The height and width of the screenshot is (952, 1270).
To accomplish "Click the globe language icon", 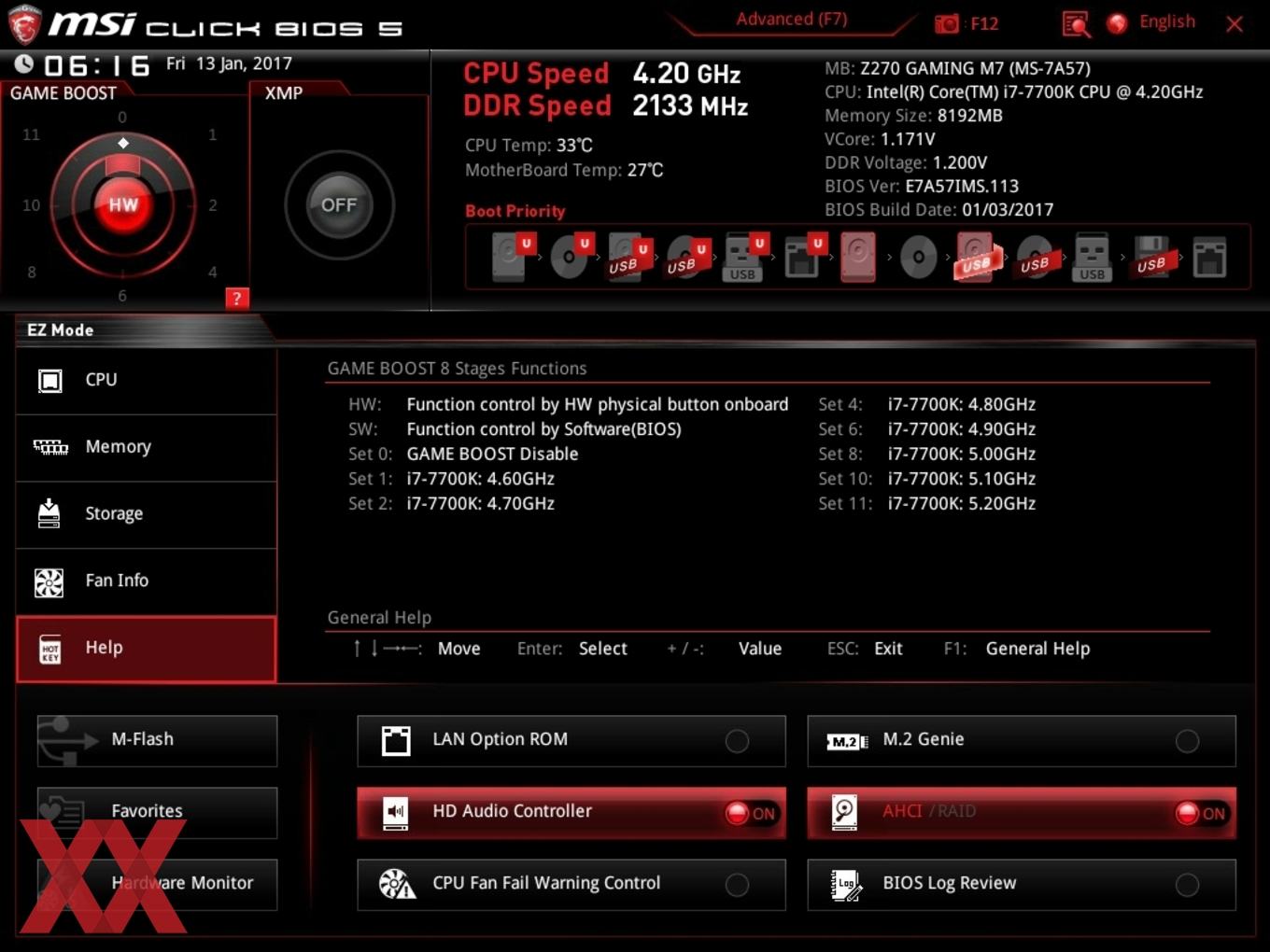I will click(x=1117, y=23).
